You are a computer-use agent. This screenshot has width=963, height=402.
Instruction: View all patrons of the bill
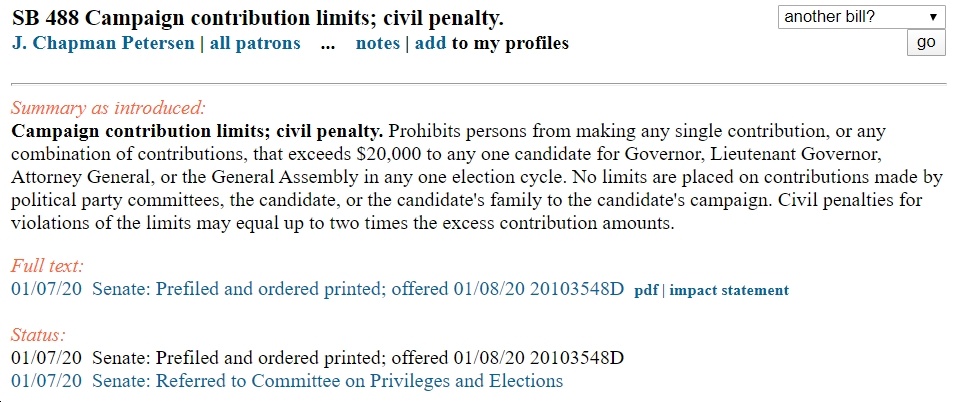(255, 44)
